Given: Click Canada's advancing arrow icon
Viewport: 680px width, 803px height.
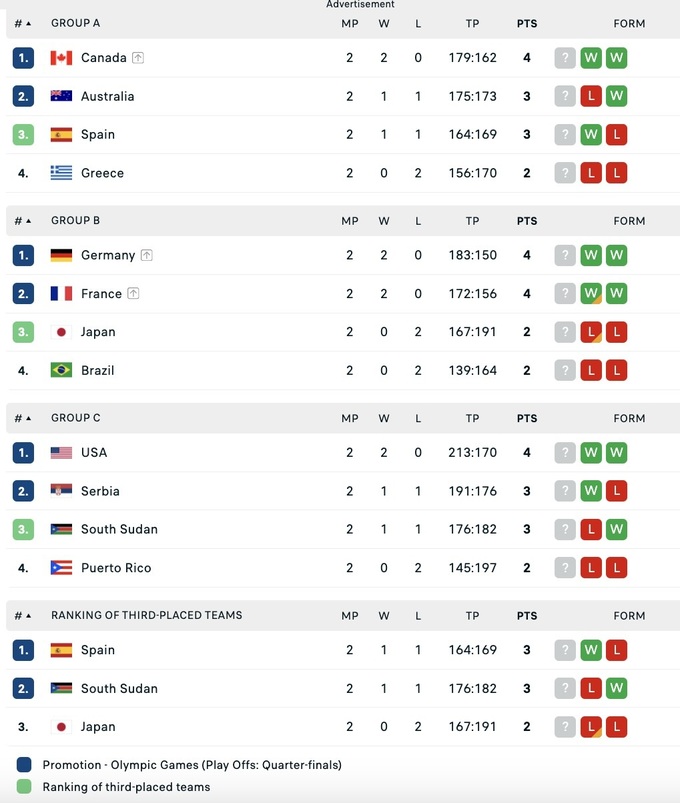Looking at the screenshot, I should pos(138,58).
